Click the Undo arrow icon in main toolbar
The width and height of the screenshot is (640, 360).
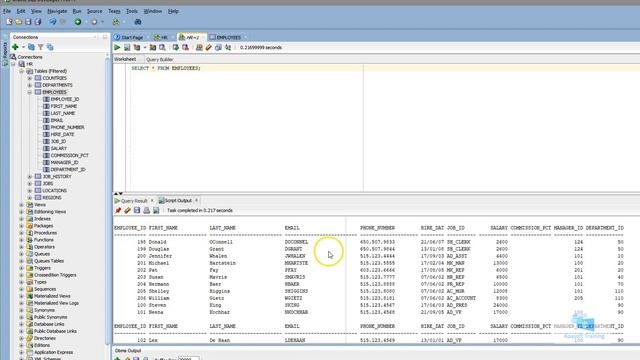pos(53,22)
